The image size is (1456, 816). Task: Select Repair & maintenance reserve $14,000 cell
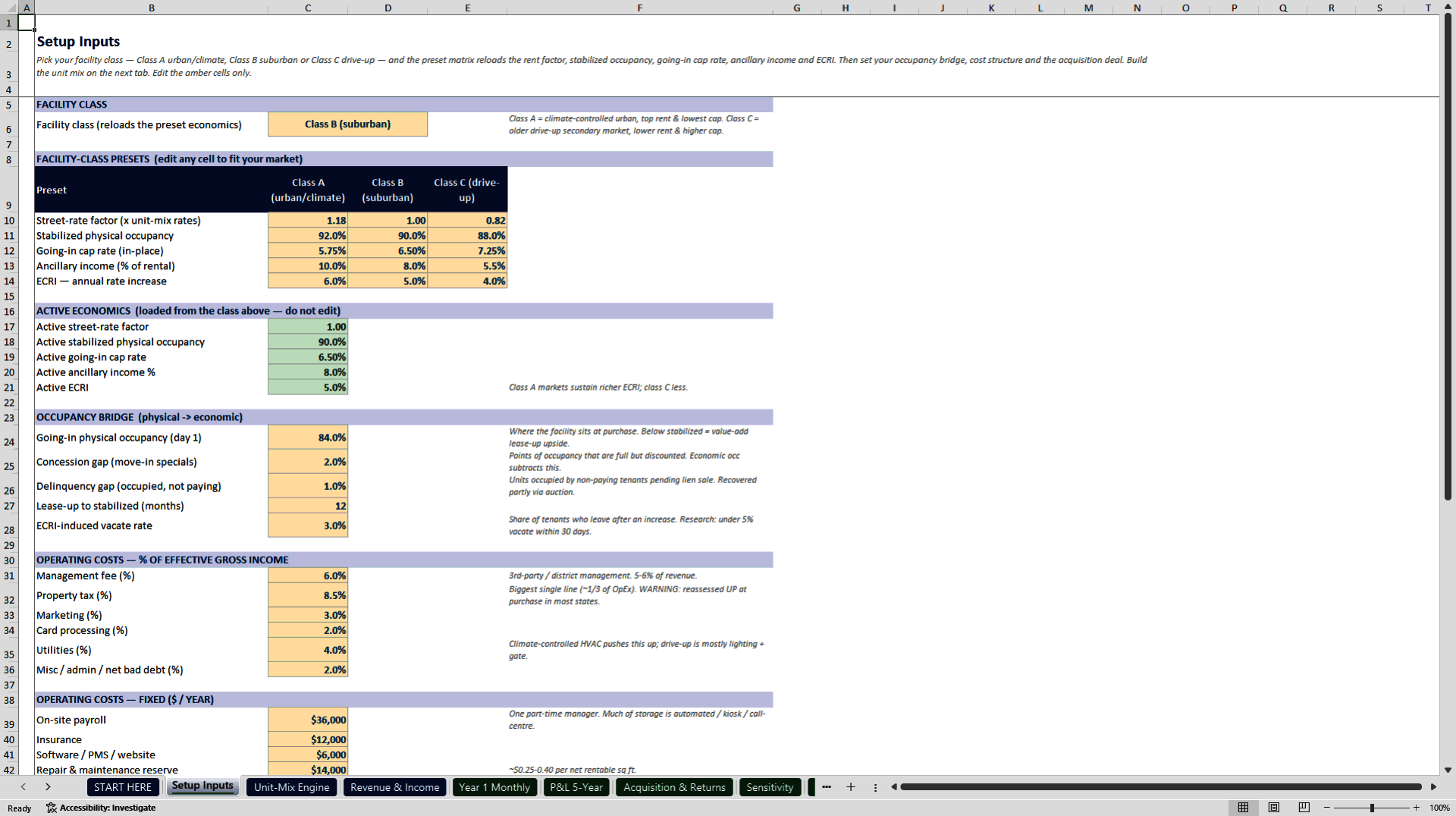coord(308,769)
